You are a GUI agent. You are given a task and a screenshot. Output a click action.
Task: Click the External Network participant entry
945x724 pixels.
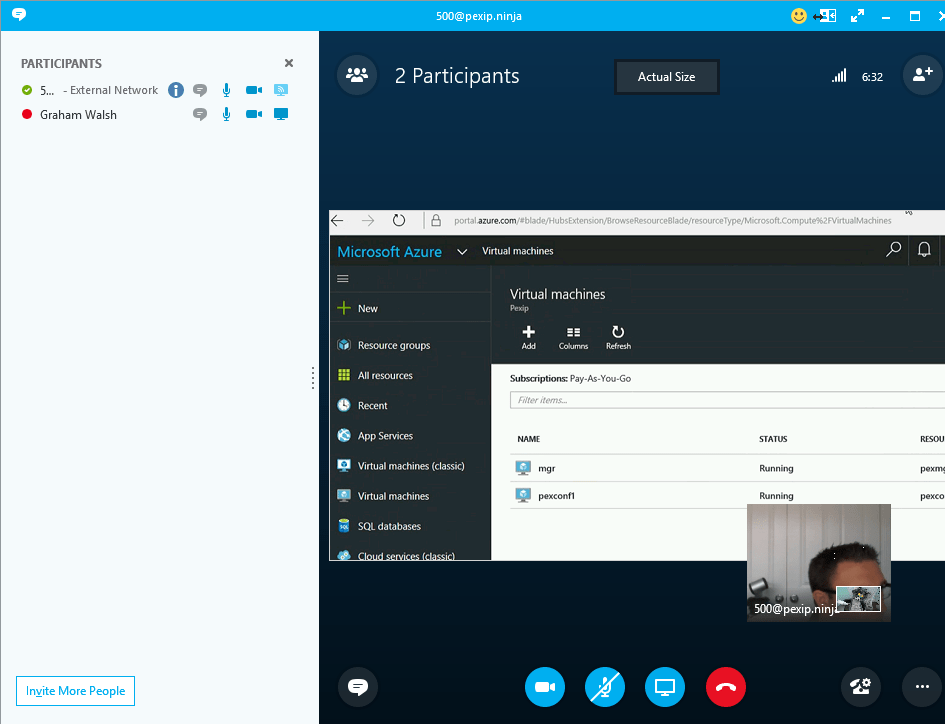tap(99, 90)
